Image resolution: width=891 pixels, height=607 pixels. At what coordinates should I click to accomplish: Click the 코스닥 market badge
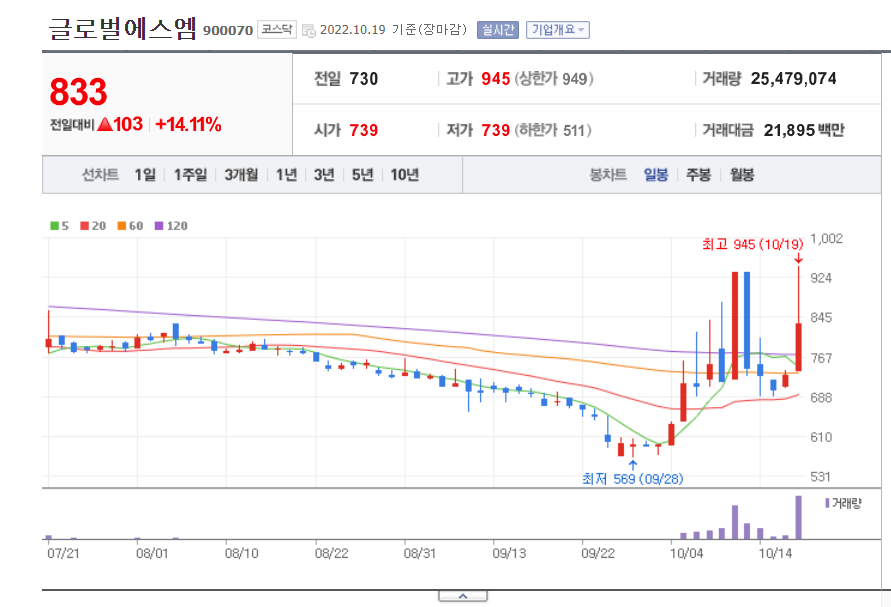277,29
